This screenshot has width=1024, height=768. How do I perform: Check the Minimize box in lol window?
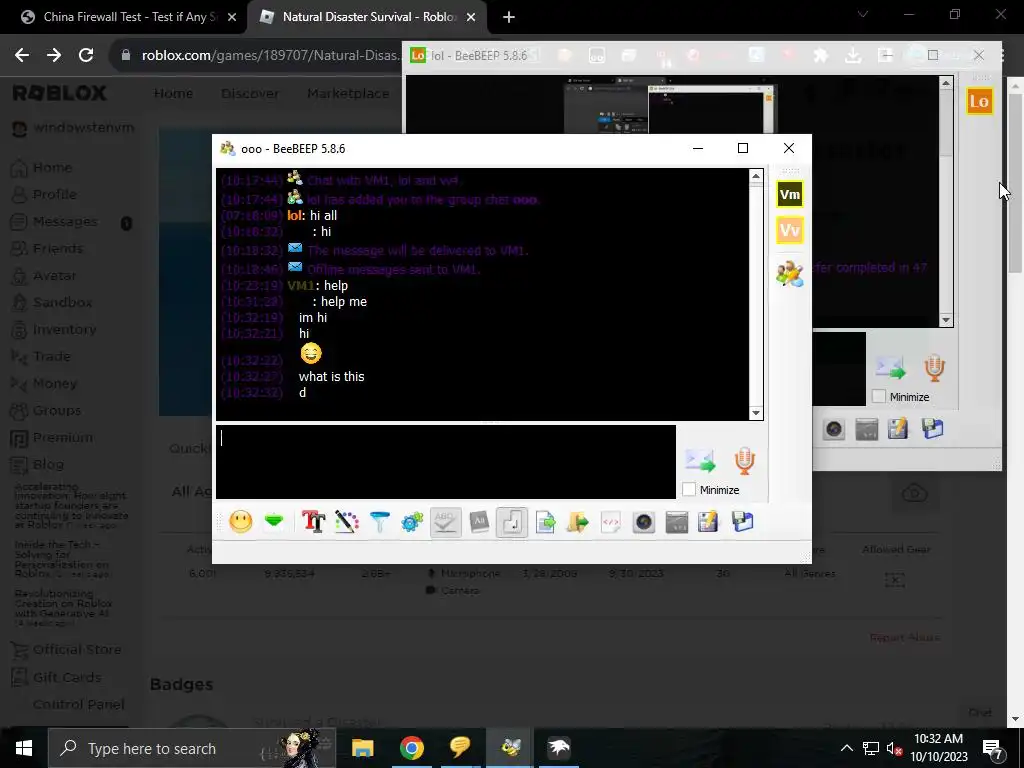pyautogui.click(x=879, y=396)
